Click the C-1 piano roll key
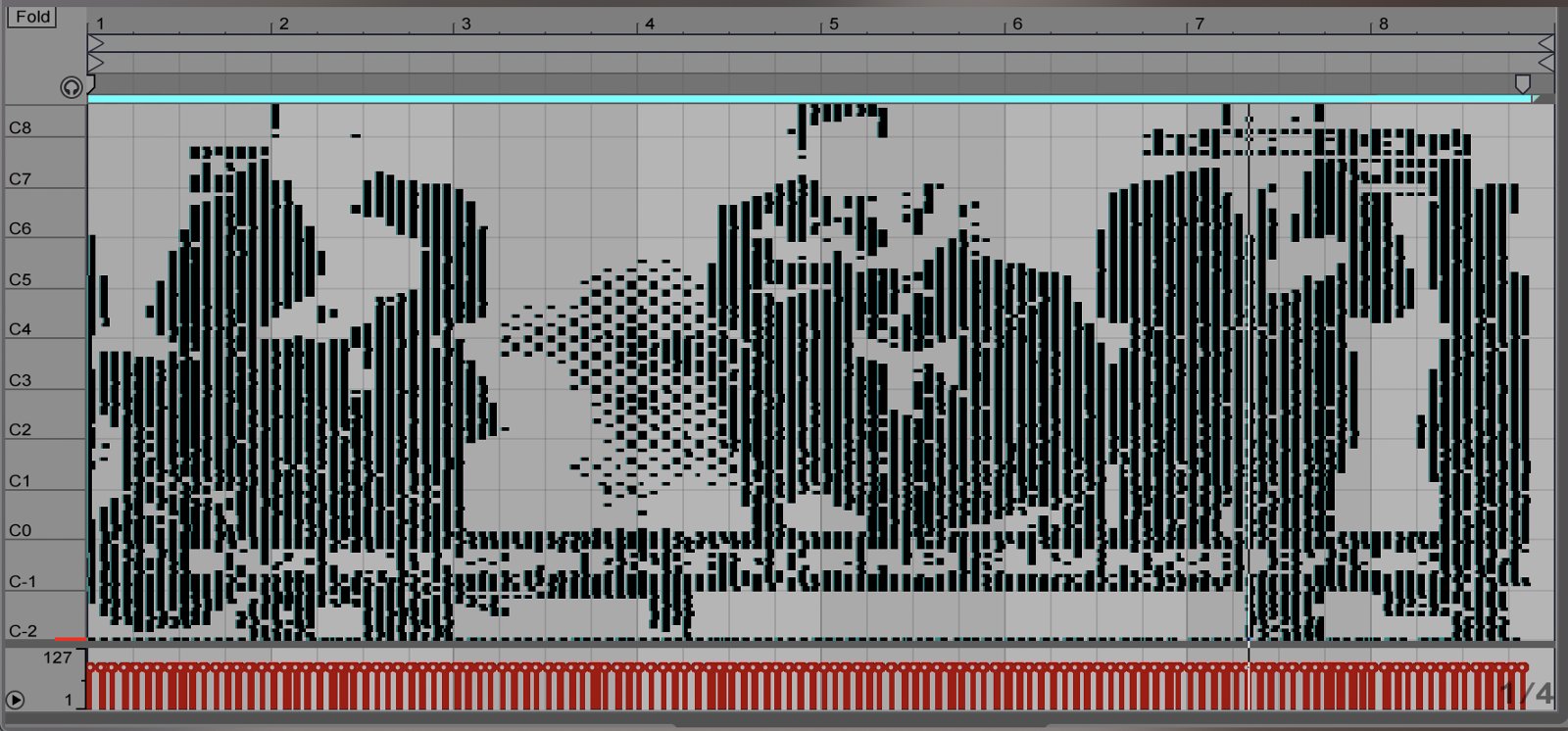The image size is (1568, 731). coord(22,581)
